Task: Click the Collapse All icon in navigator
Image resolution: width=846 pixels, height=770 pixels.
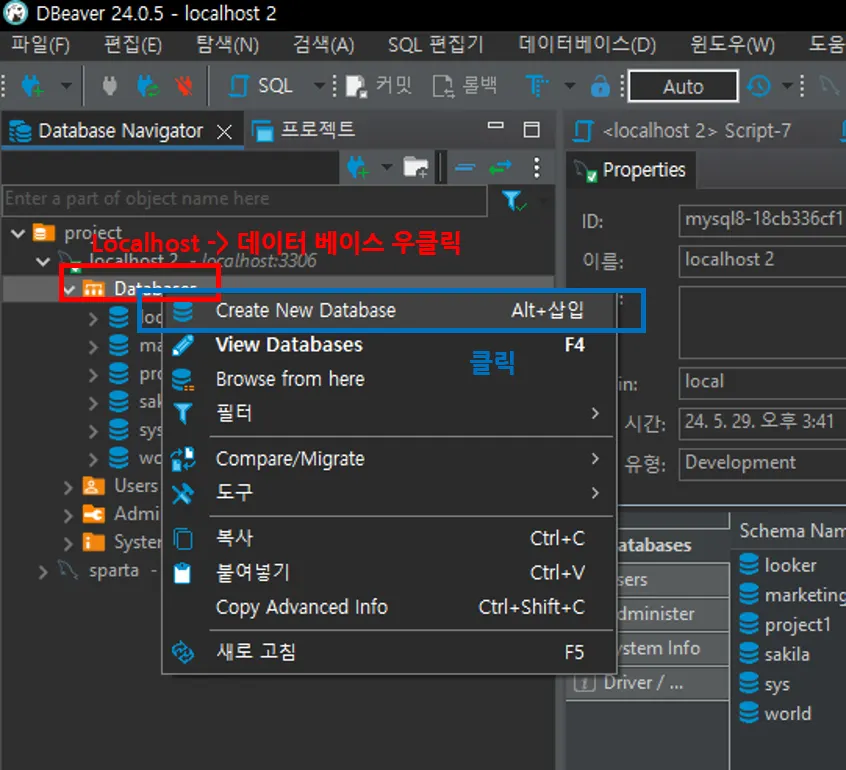Action: pos(465,168)
